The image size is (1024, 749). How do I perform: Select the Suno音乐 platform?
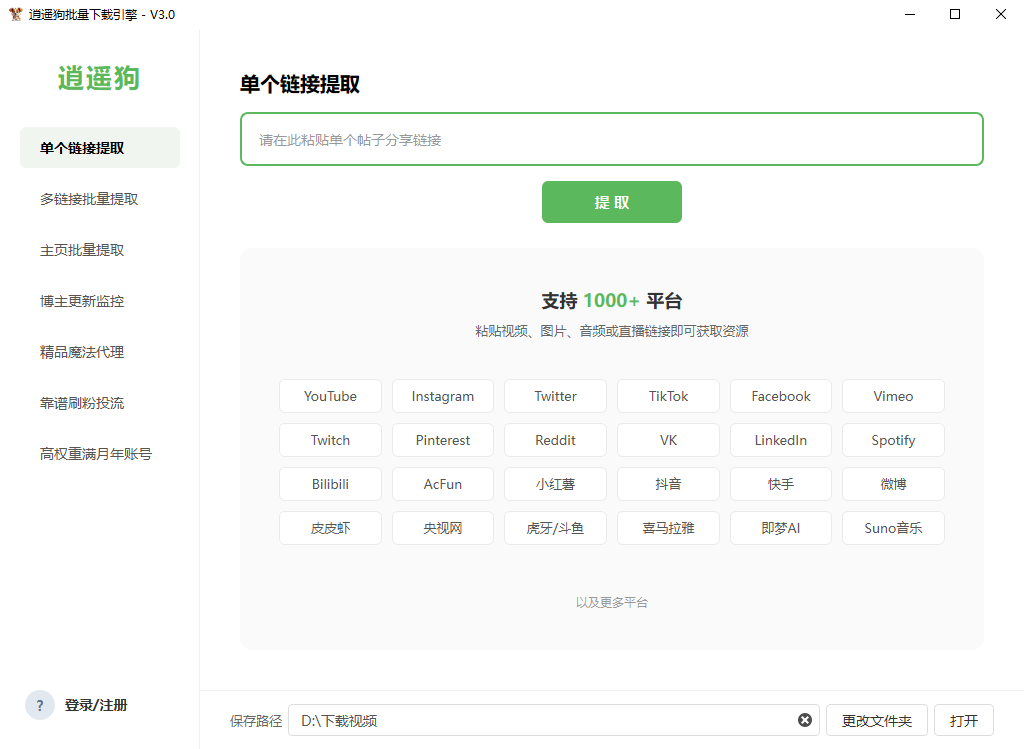[893, 527]
